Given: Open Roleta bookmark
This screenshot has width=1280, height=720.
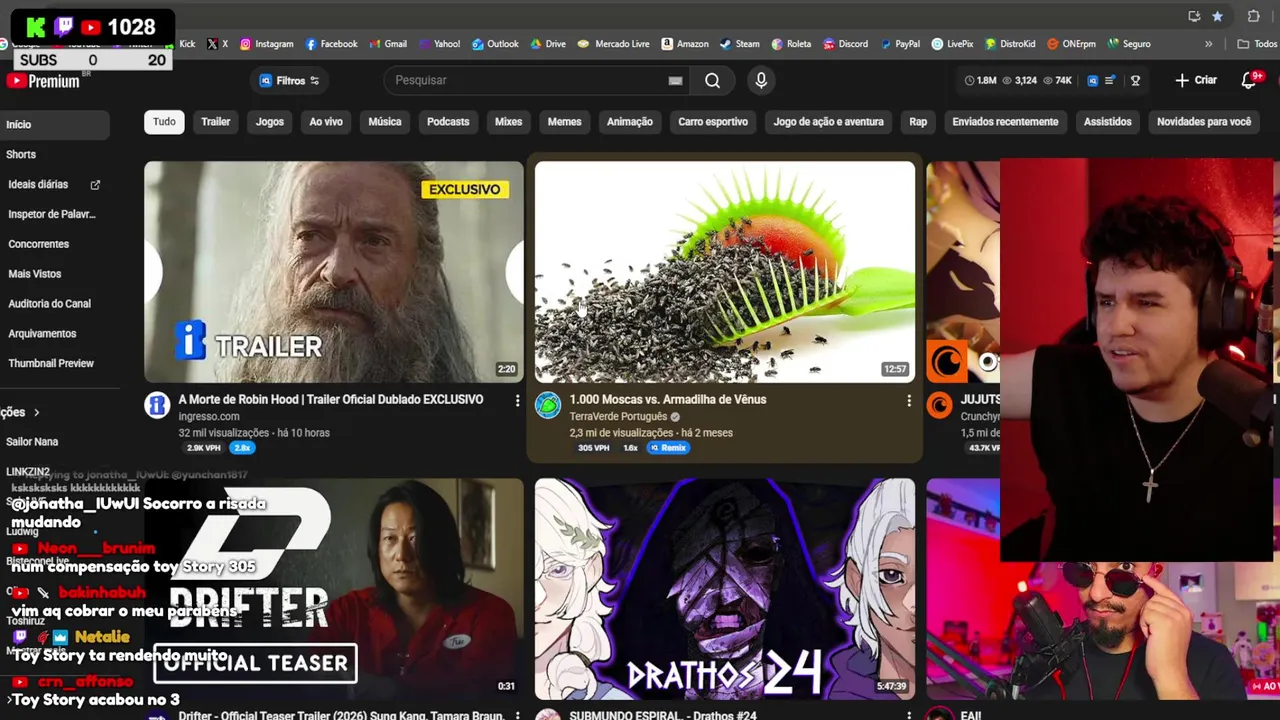Looking at the screenshot, I should pyautogui.click(x=791, y=44).
